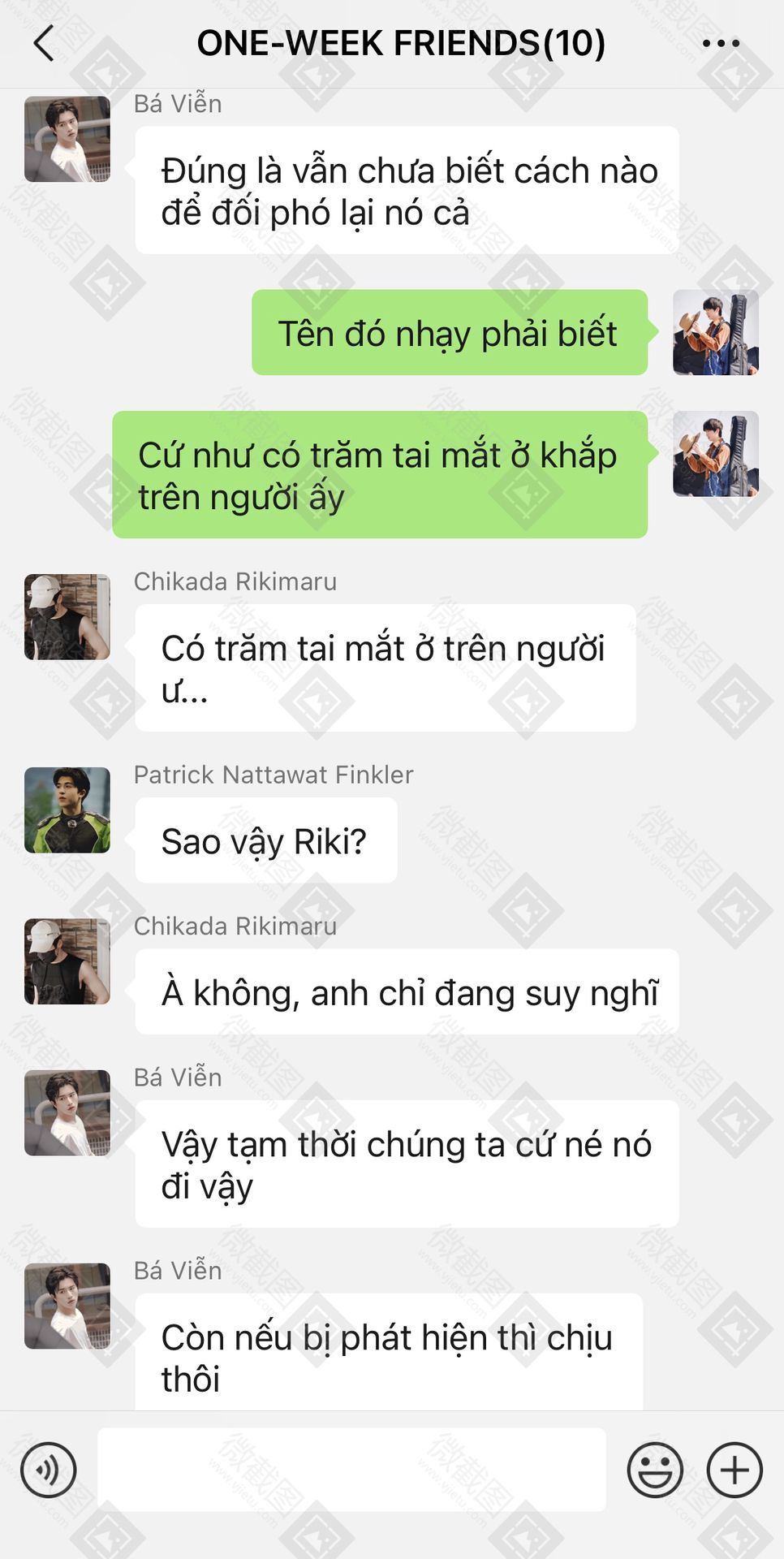The height and width of the screenshot is (1559, 784).
Task: Tap the 'Còn nếu bị phát hiện' message bubble
Action: click(389, 1352)
